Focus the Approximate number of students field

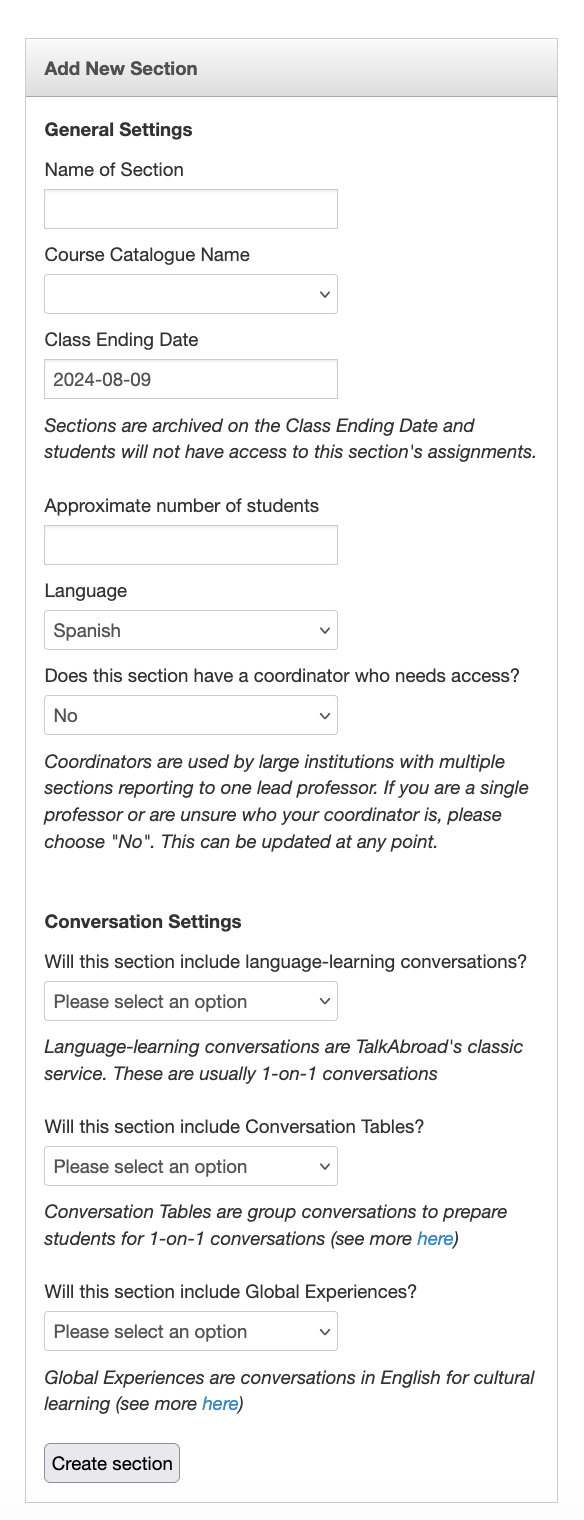pyautogui.click(x=191, y=545)
